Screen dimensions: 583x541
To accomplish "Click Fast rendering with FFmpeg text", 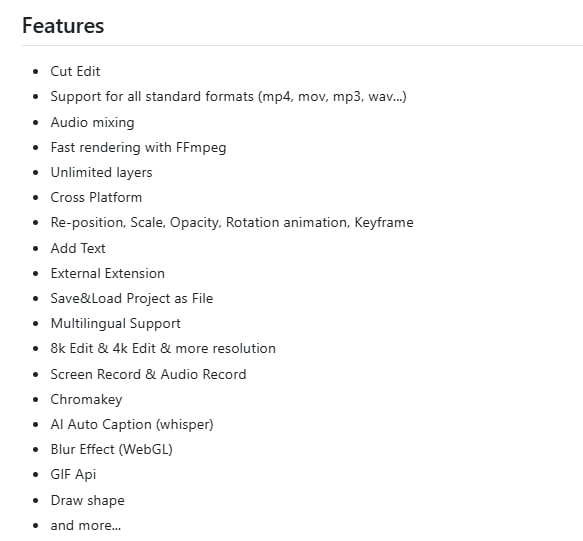I will tap(138, 148).
